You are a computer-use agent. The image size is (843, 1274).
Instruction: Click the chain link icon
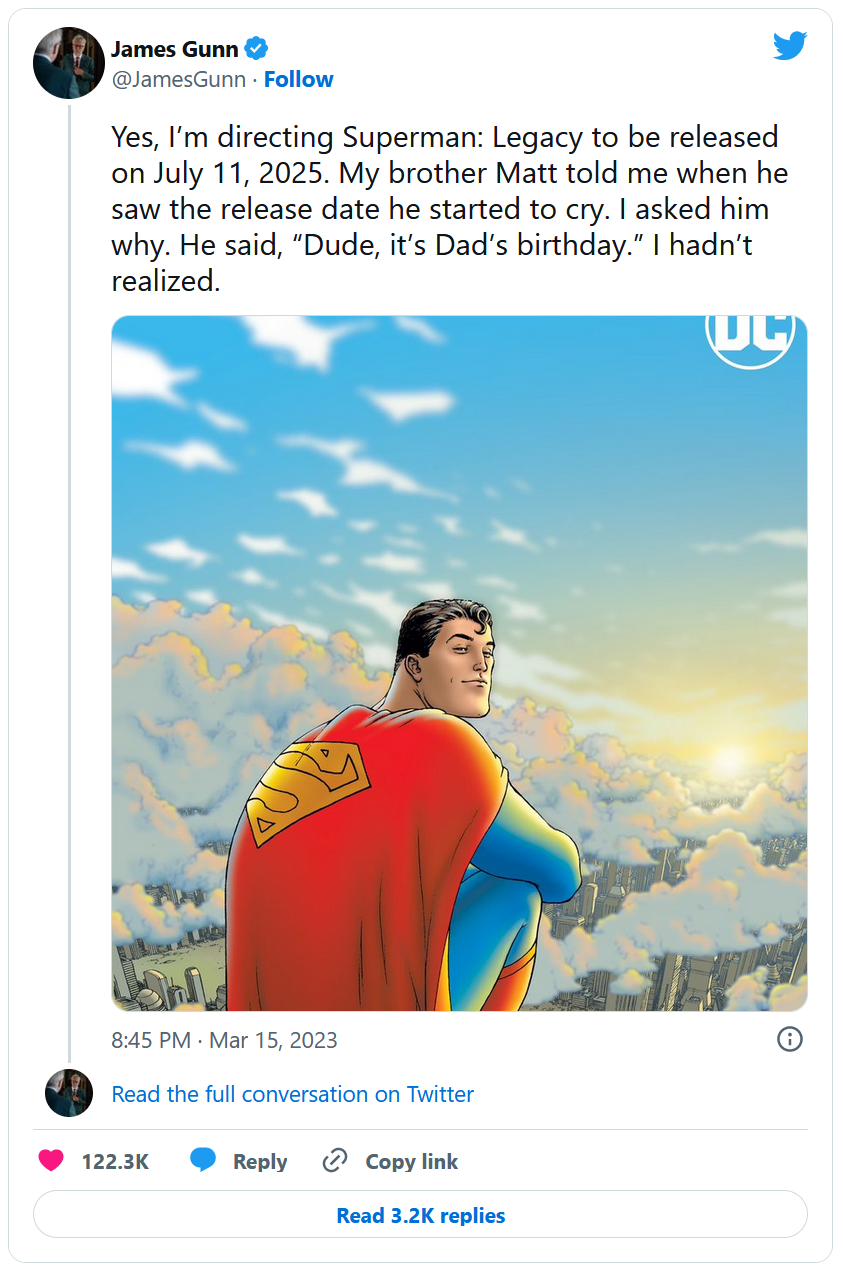pyautogui.click(x=334, y=1161)
